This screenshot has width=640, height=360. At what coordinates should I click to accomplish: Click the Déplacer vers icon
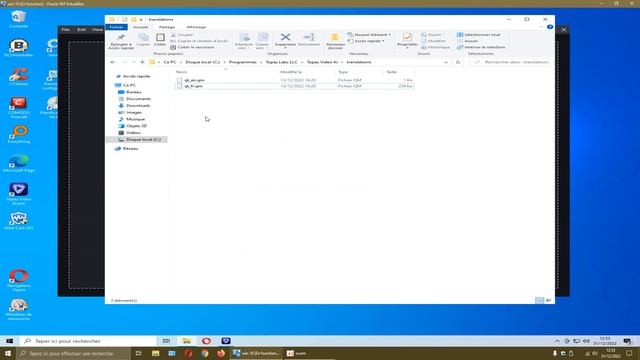pos(244,38)
